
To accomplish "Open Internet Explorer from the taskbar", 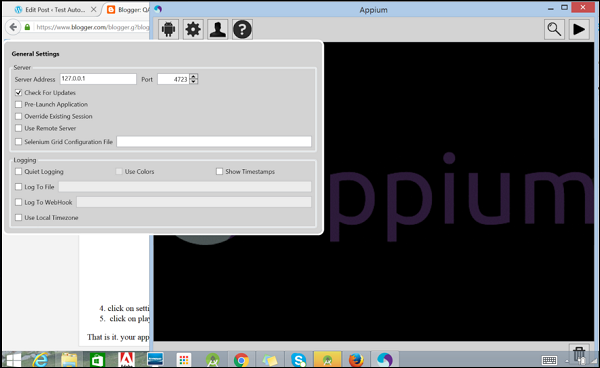I will tap(41, 360).
